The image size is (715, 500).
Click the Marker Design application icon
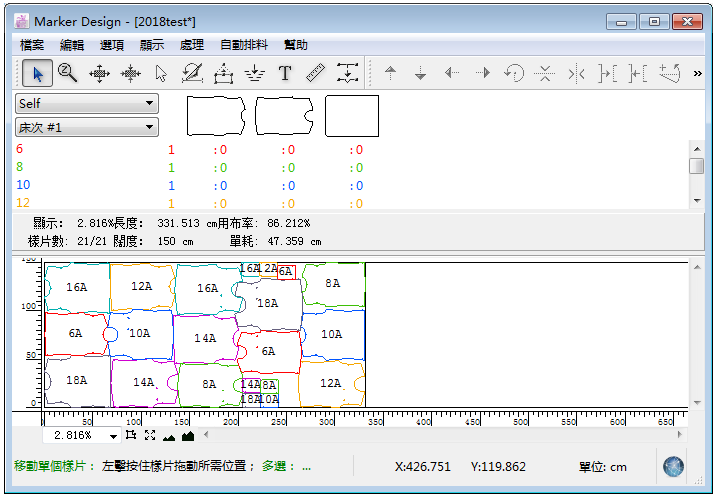[x=21, y=21]
